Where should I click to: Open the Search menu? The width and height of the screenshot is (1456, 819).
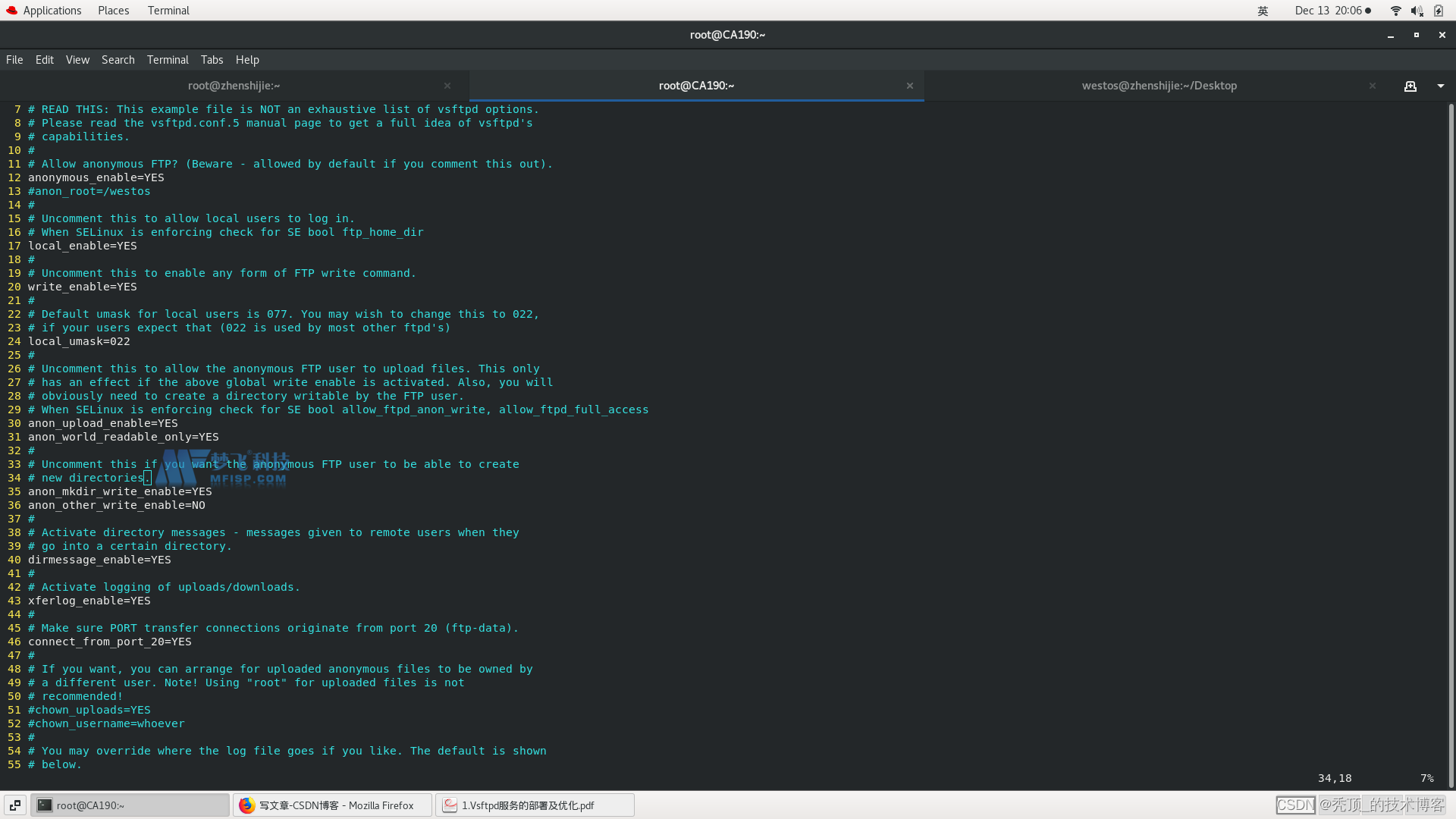[x=118, y=60]
